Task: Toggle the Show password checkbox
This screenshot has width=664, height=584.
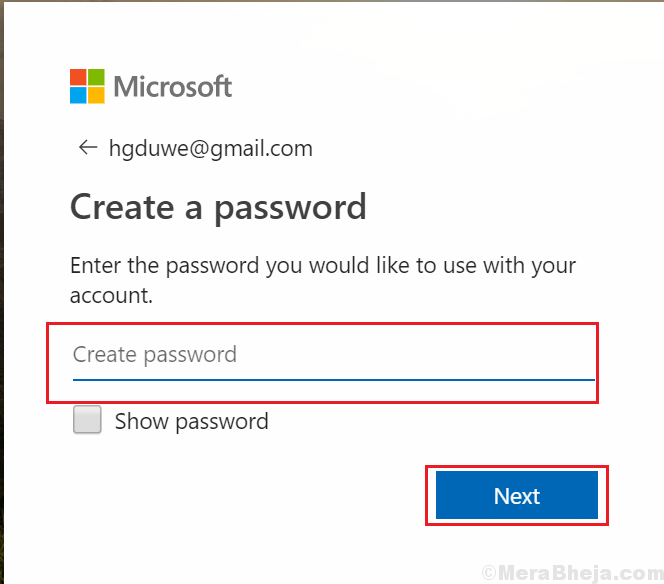Action: (87, 420)
